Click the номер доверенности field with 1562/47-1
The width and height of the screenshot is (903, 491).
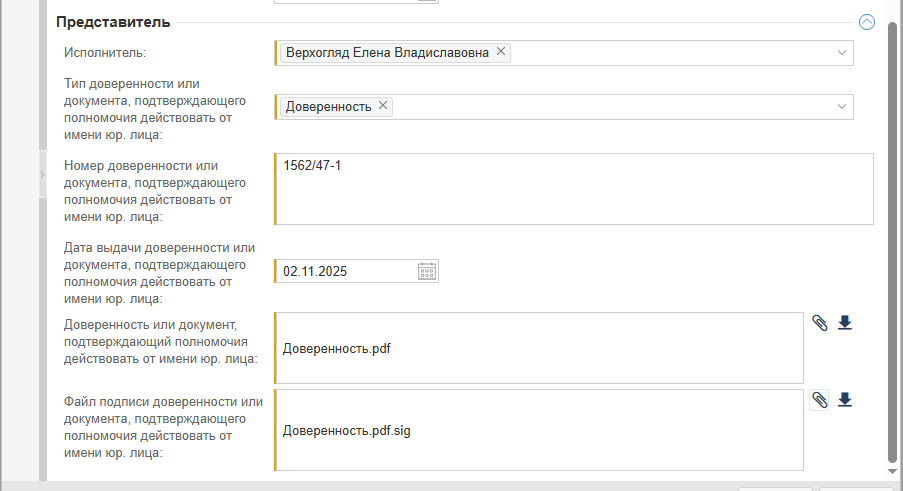point(573,189)
